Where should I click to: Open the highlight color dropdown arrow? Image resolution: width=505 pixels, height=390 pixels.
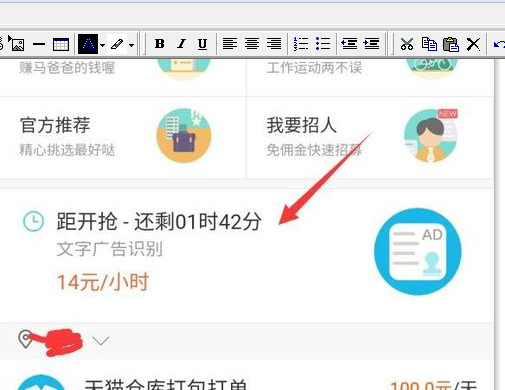(132, 45)
